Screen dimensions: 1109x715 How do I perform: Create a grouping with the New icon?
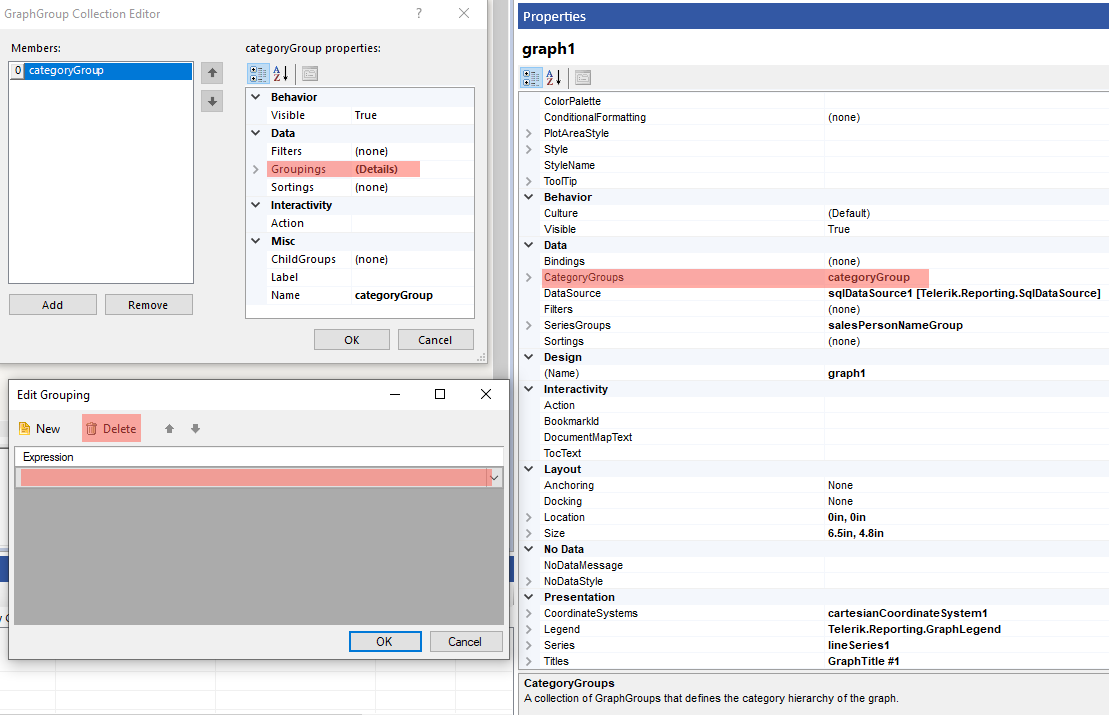(40, 427)
